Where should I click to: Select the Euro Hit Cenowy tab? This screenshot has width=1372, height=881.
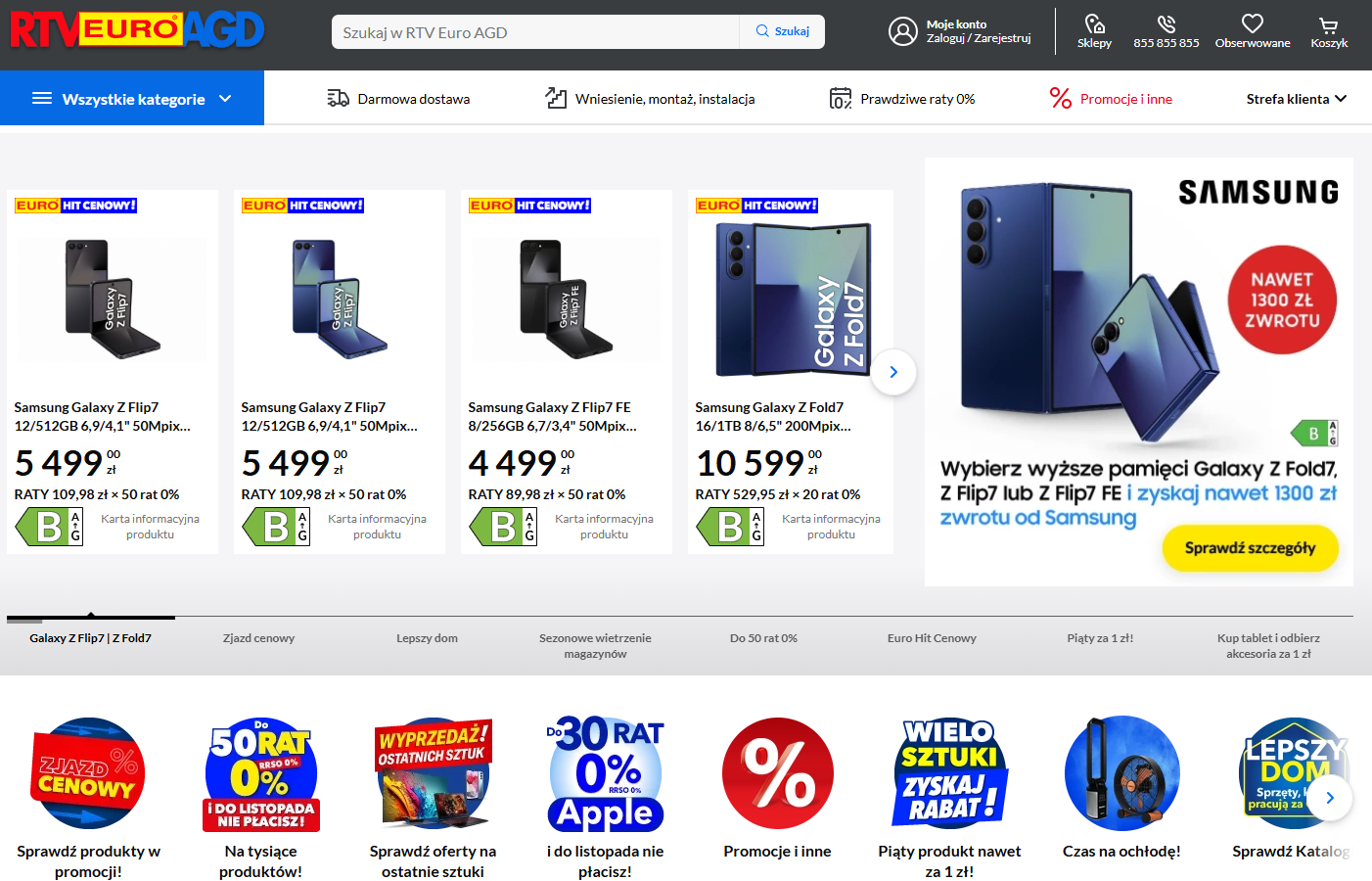tap(932, 638)
